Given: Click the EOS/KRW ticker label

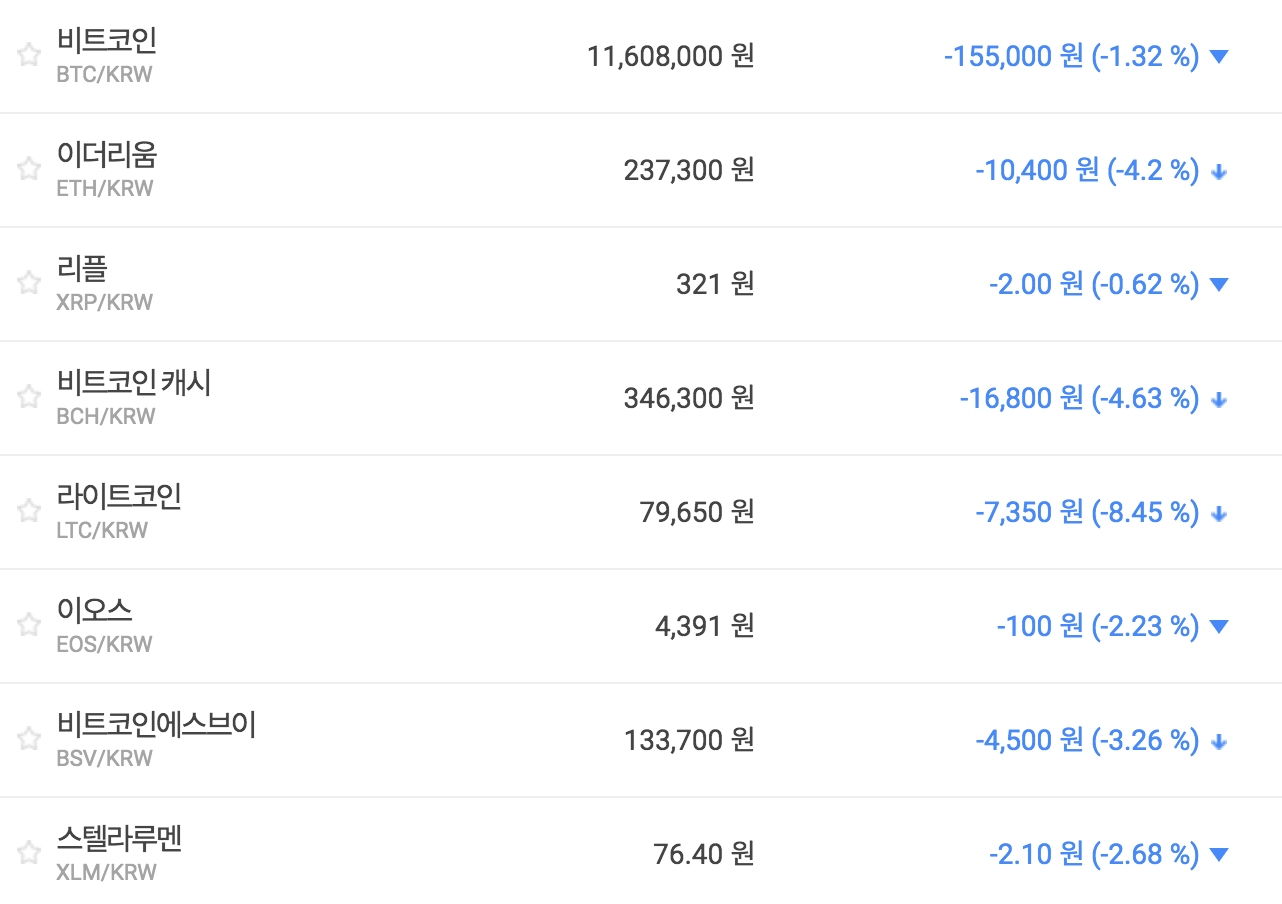Looking at the screenshot, I should [104, 644].
